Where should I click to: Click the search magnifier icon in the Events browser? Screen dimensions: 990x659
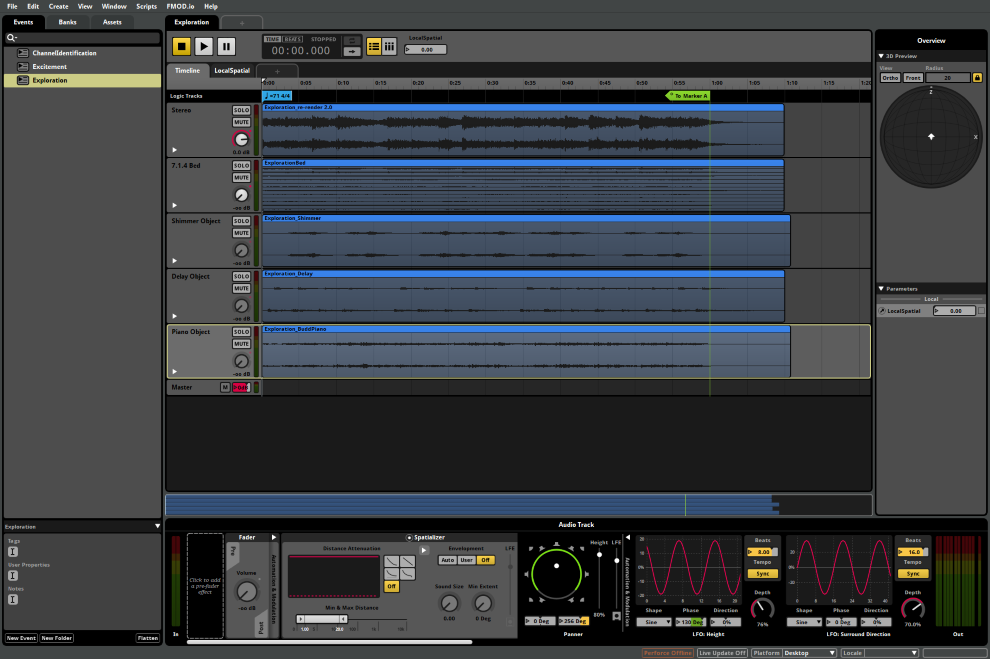point(11,38)
